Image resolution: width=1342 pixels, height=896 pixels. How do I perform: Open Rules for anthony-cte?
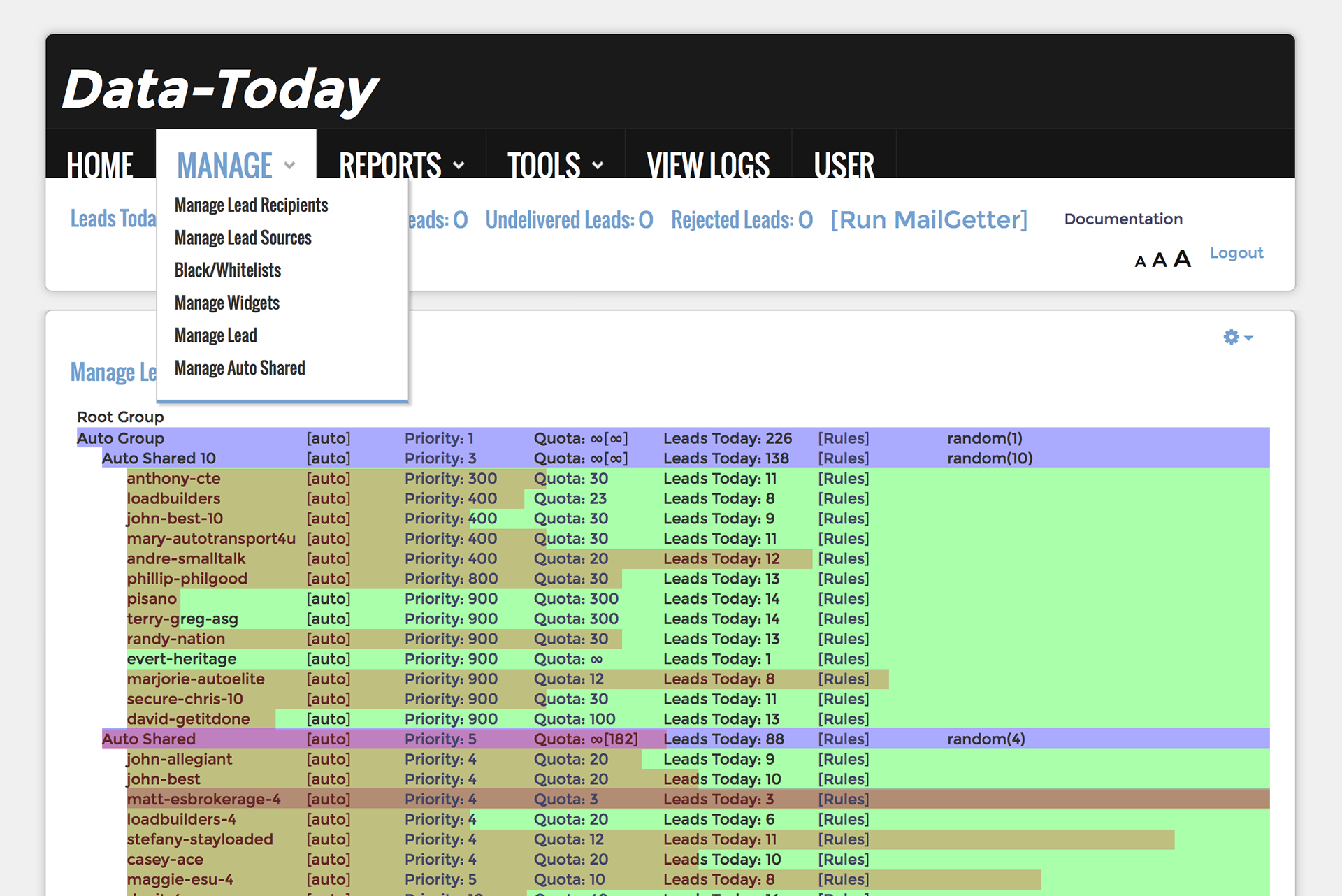tap(843, 479)
